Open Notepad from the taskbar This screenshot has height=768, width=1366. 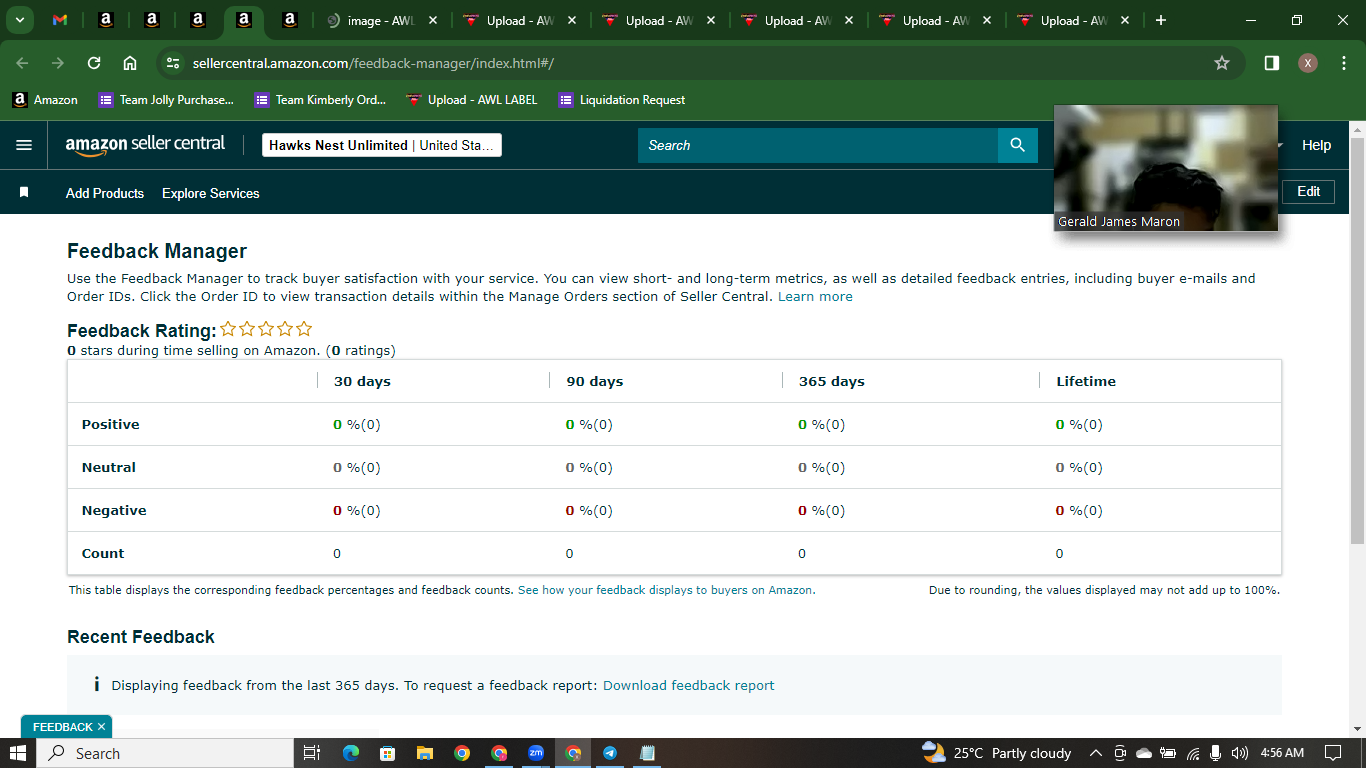click(647, 753)
